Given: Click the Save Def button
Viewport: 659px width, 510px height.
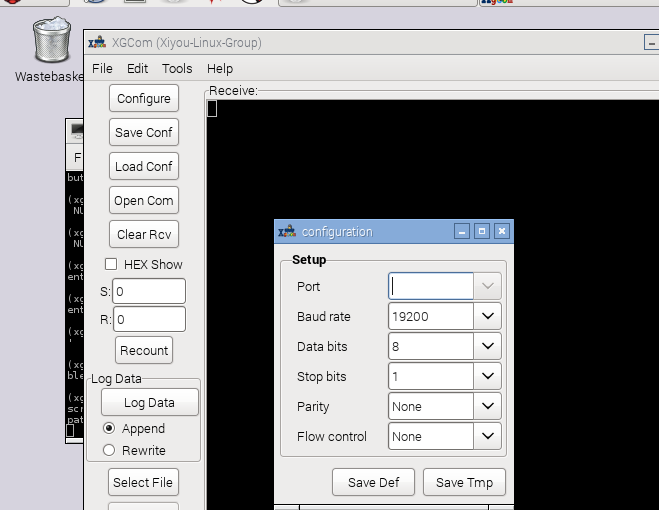Looking at the screenshot, I should (373, 482).
